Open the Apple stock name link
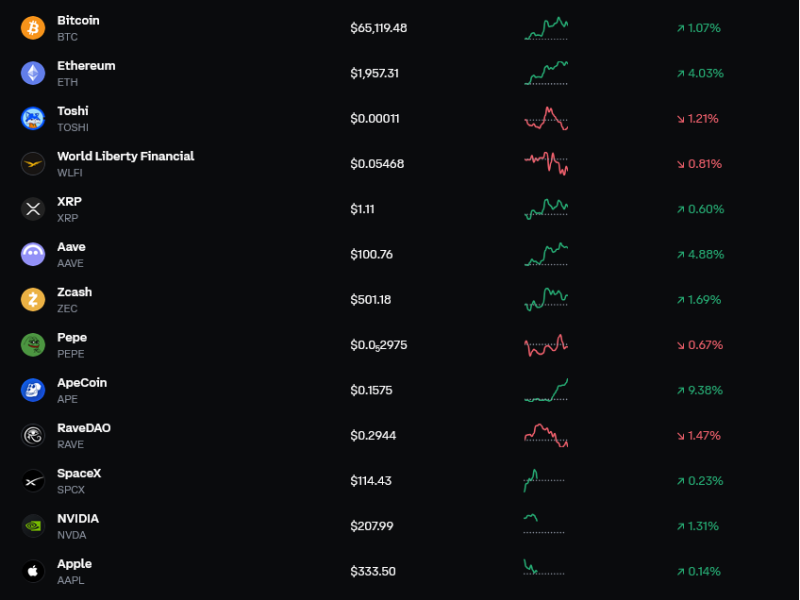The image size is (800, 600). click(74, 564)
